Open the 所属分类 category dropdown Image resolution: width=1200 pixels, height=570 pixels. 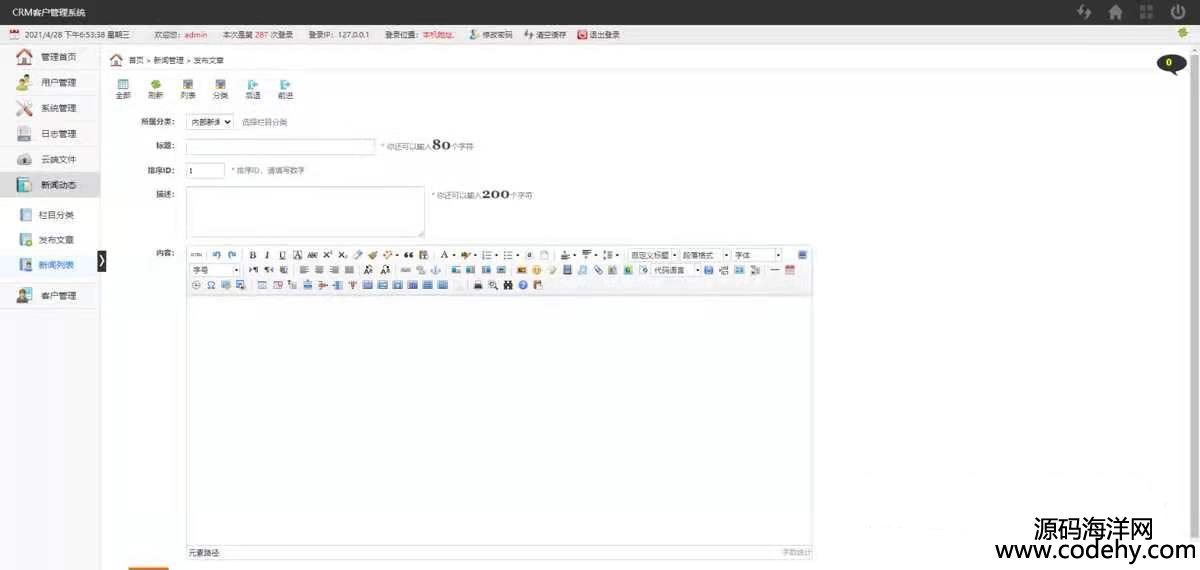210,122
